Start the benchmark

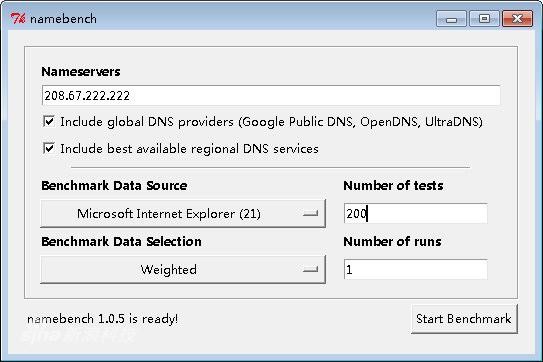[x=464, y=319]
